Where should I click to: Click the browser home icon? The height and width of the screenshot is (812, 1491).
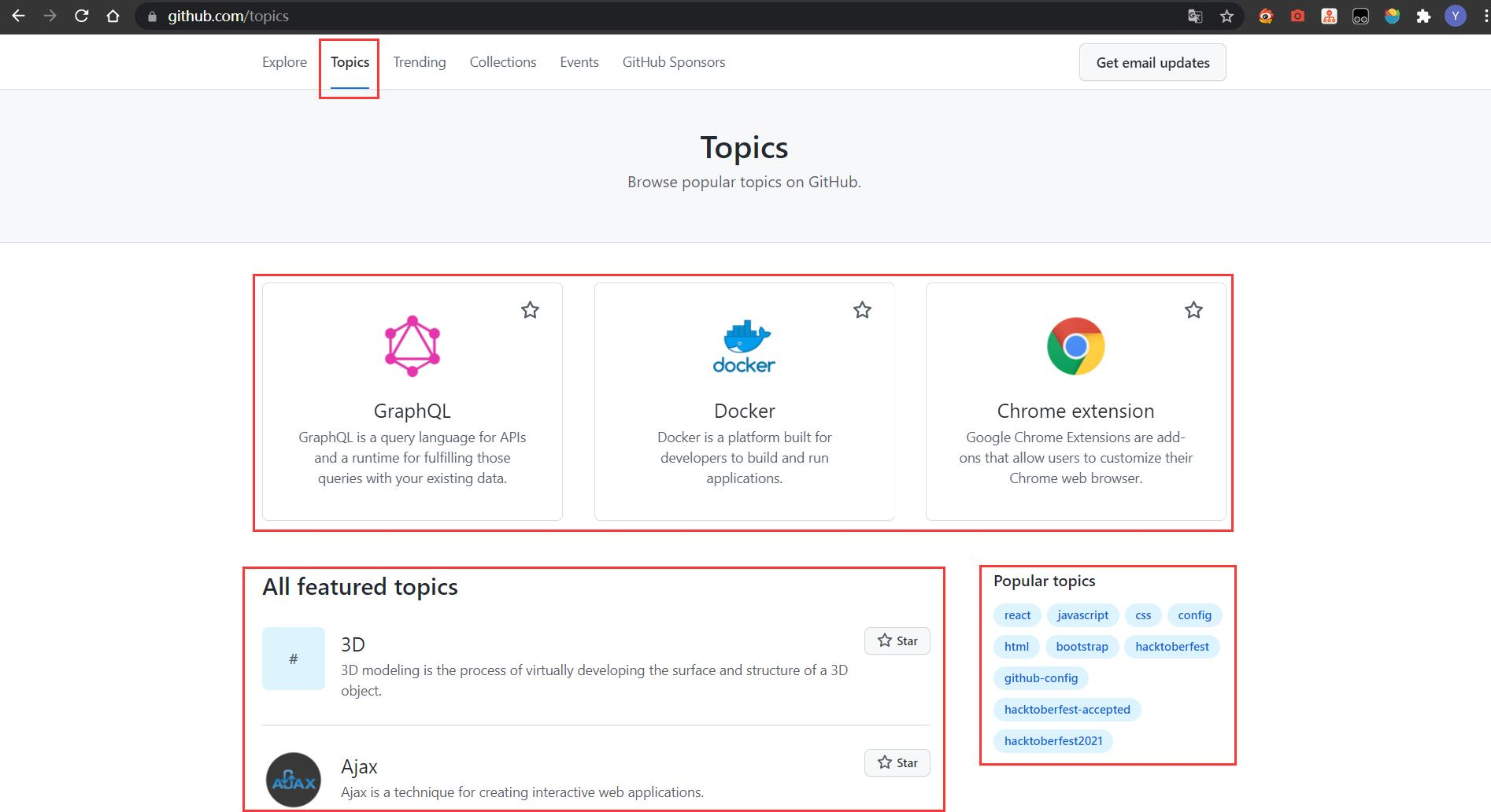click(113, 16)
